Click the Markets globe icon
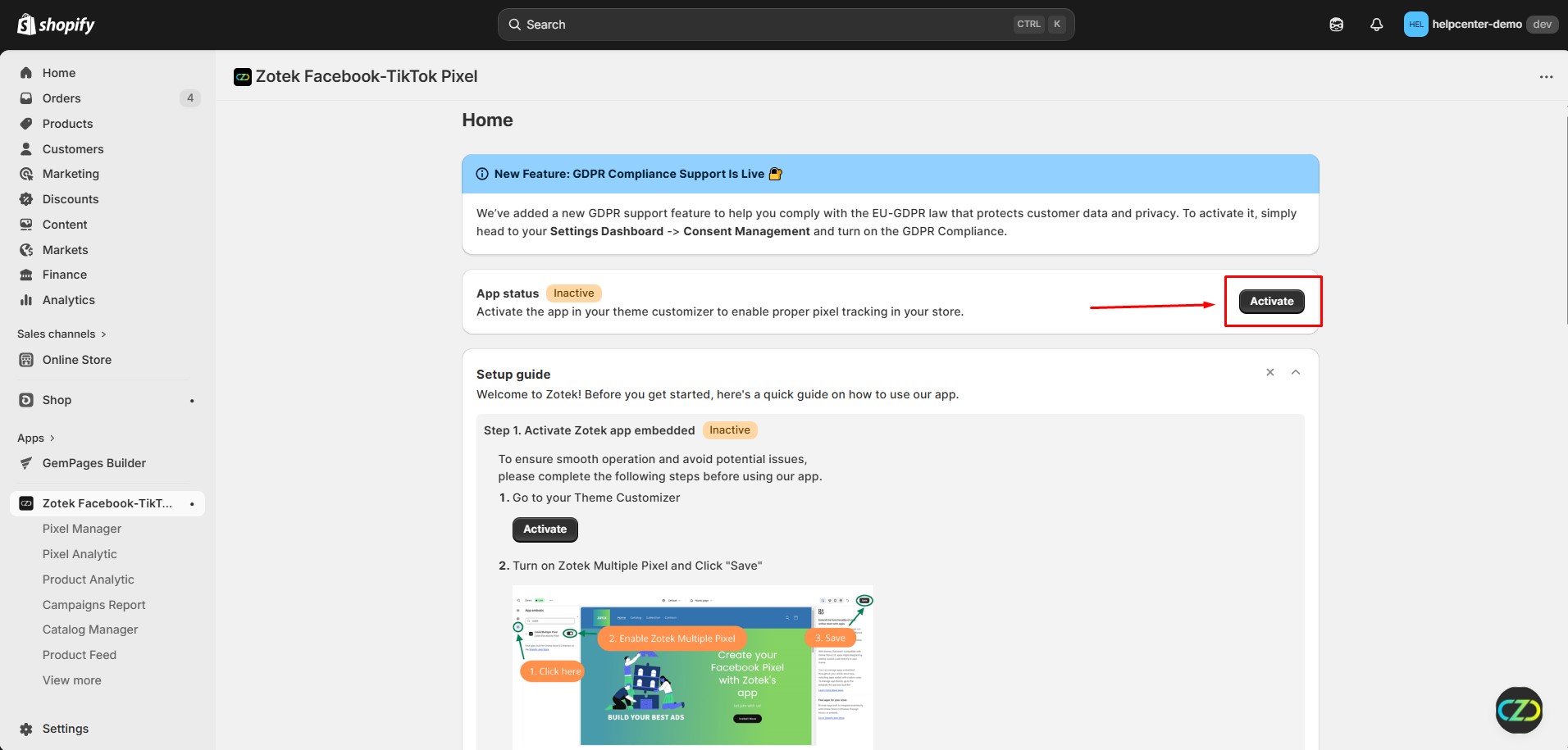 tap(26, 250)
